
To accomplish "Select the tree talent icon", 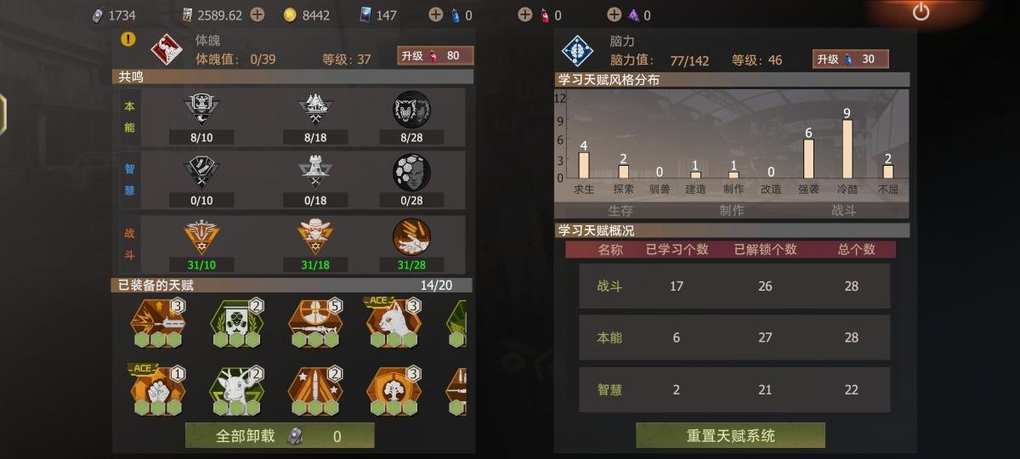I will pyautogui.click(x=394, y=391).
